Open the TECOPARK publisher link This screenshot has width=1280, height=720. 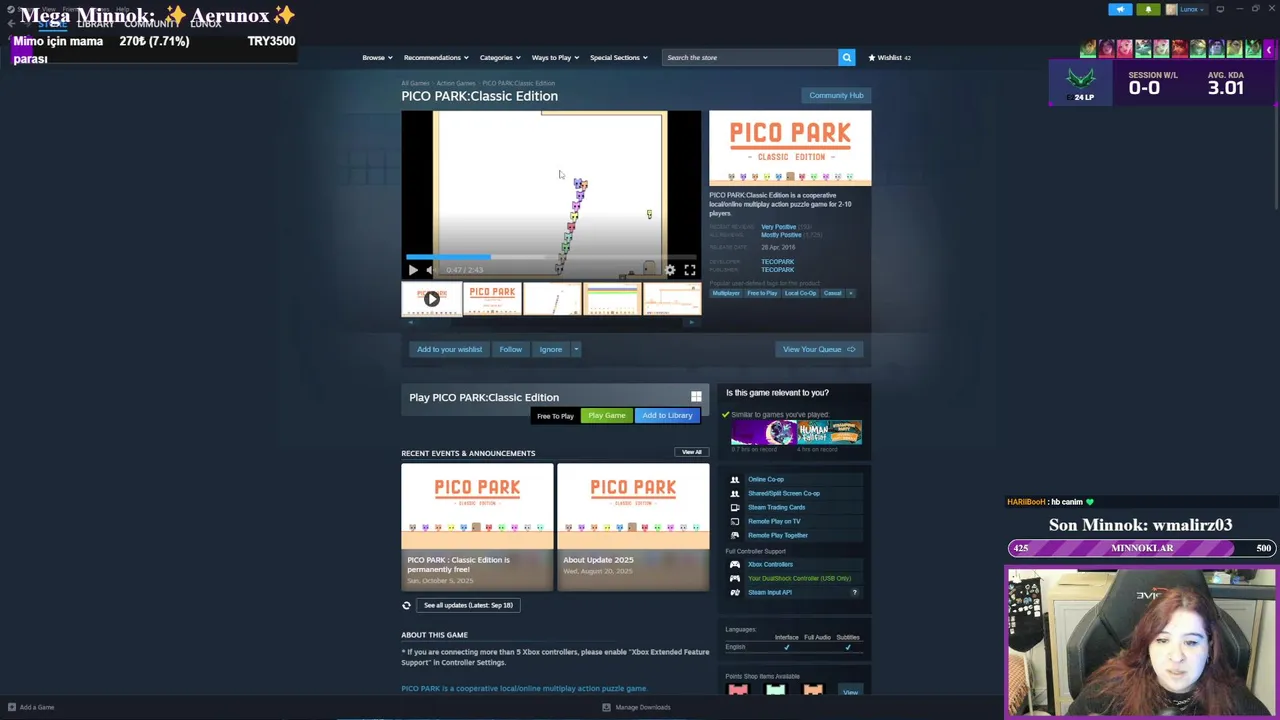[x=777, y=270]
